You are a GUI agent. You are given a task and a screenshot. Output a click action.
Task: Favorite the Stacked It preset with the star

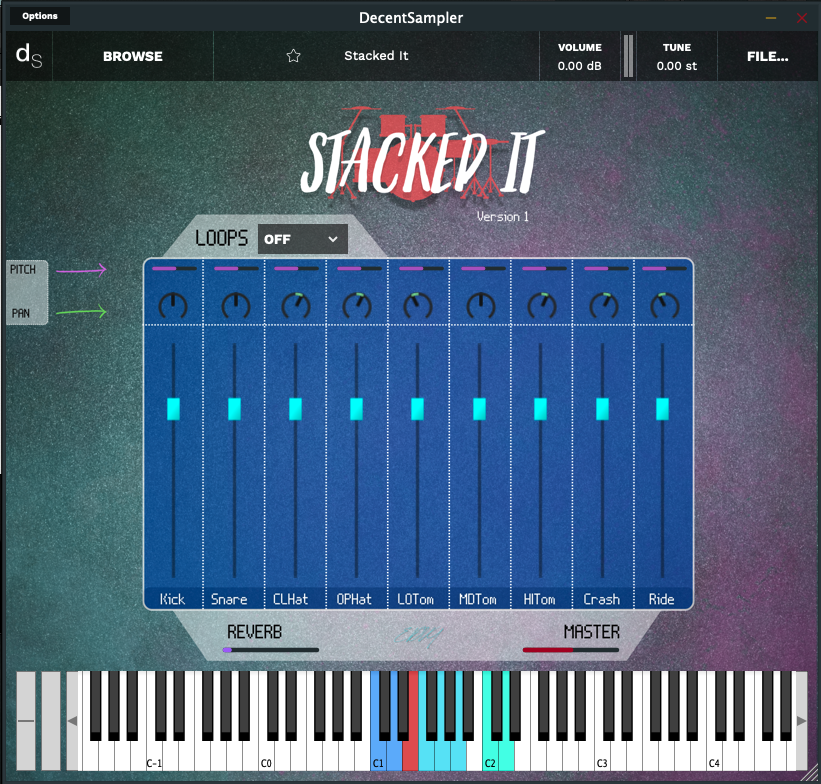pos(294,56)
